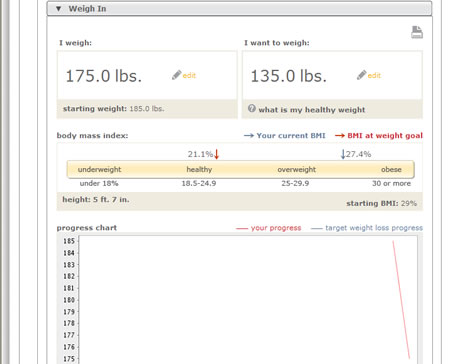
Task: Select the 175.0 lbs. current weight value
Action: tap(104, 76)
